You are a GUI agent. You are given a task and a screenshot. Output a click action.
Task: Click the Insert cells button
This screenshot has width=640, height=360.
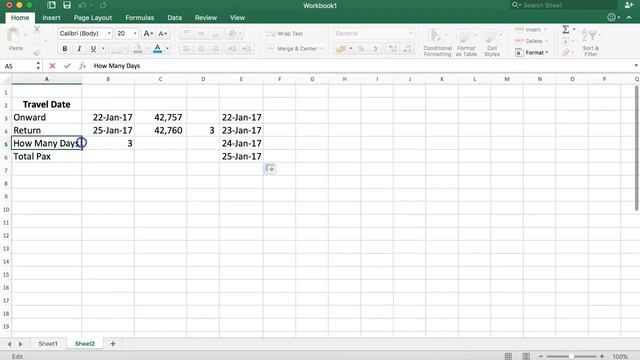[x=531, y=29]
